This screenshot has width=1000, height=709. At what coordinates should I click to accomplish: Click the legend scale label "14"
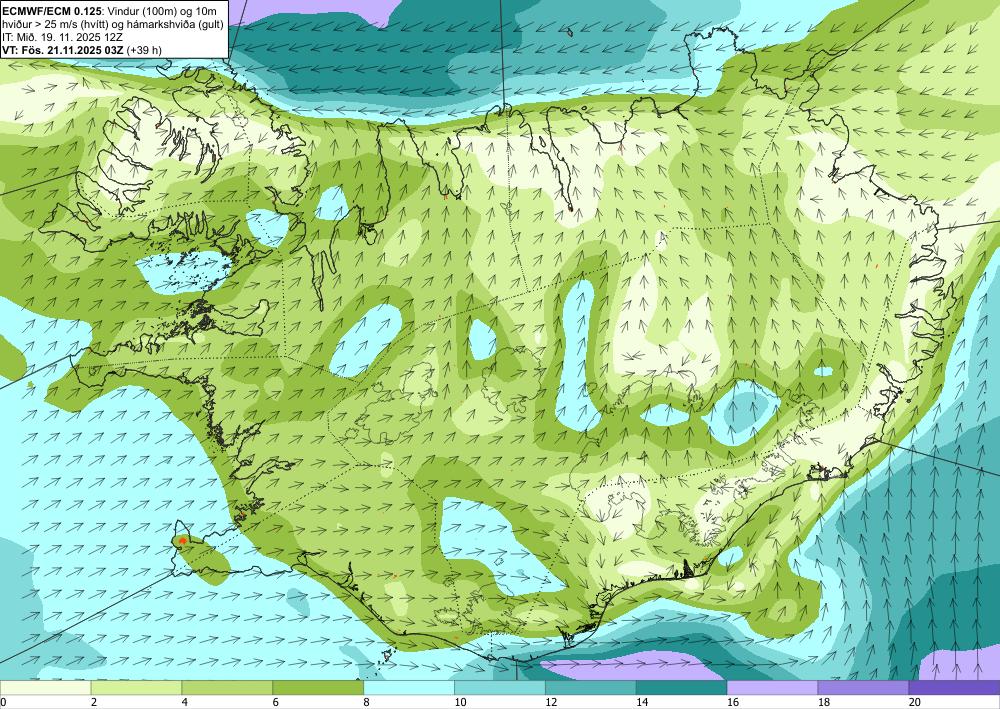(642, 702)
